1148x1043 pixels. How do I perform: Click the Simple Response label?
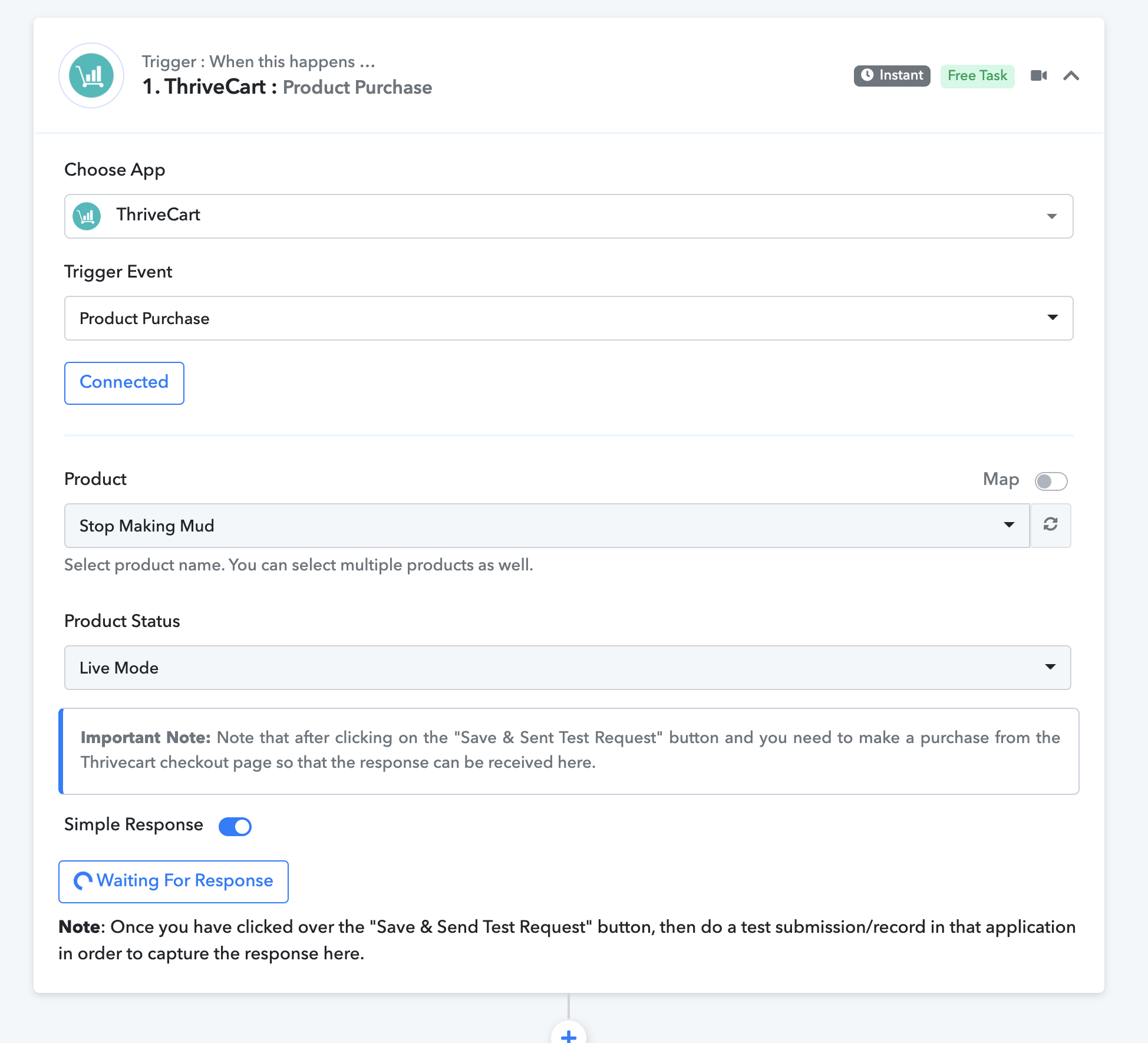tap(134, 825)
